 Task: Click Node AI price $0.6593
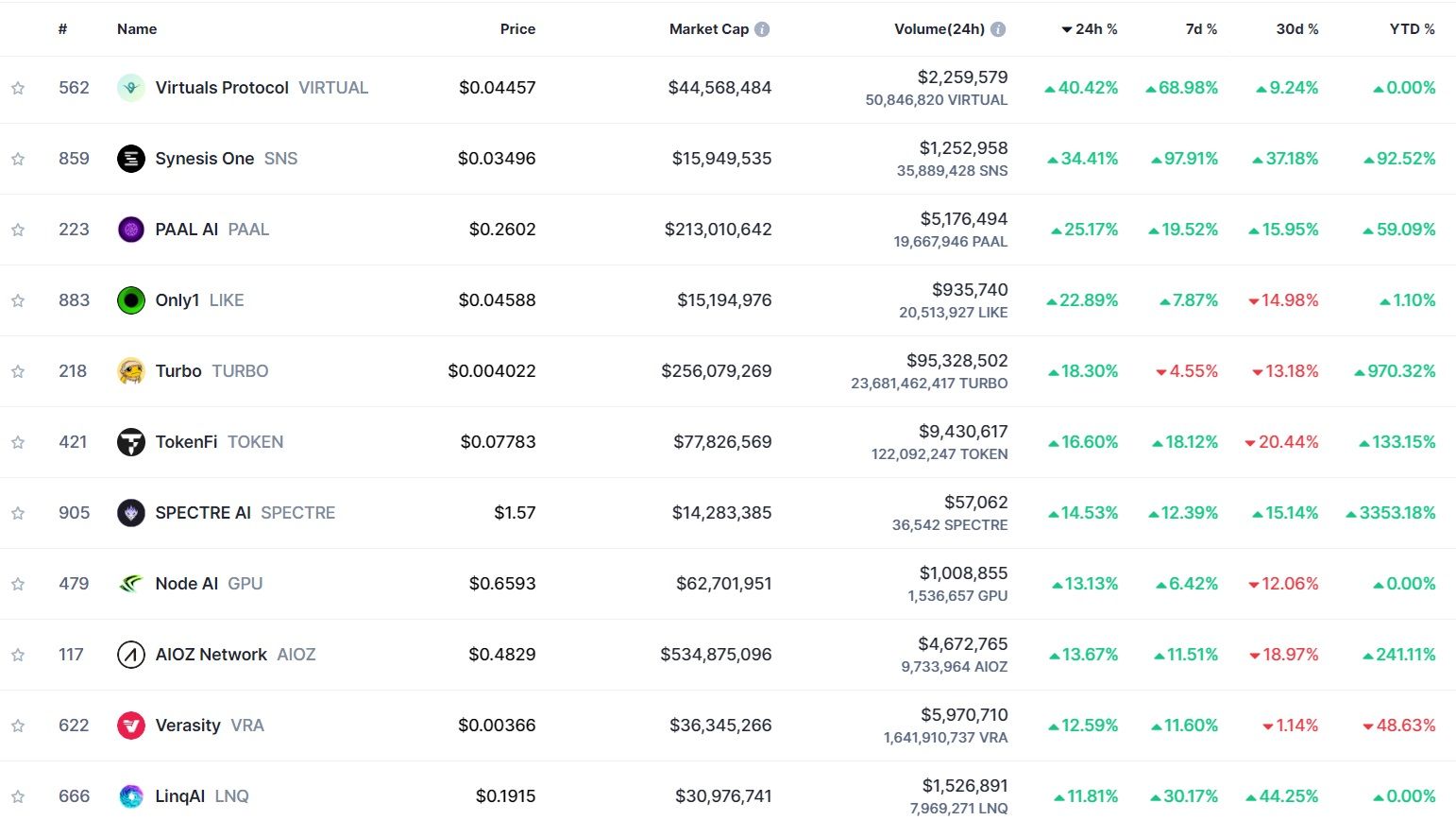pyautogui.click(x=502, y=584)
